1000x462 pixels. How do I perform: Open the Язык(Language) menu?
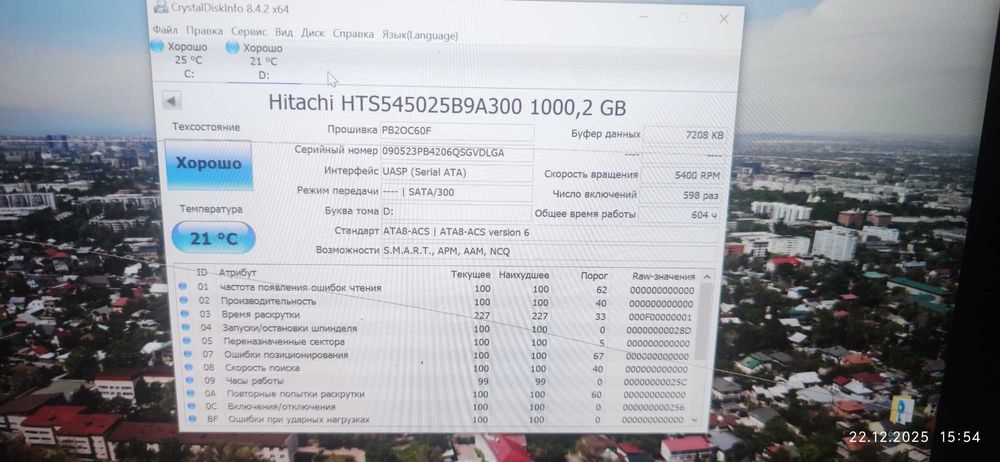420,36
